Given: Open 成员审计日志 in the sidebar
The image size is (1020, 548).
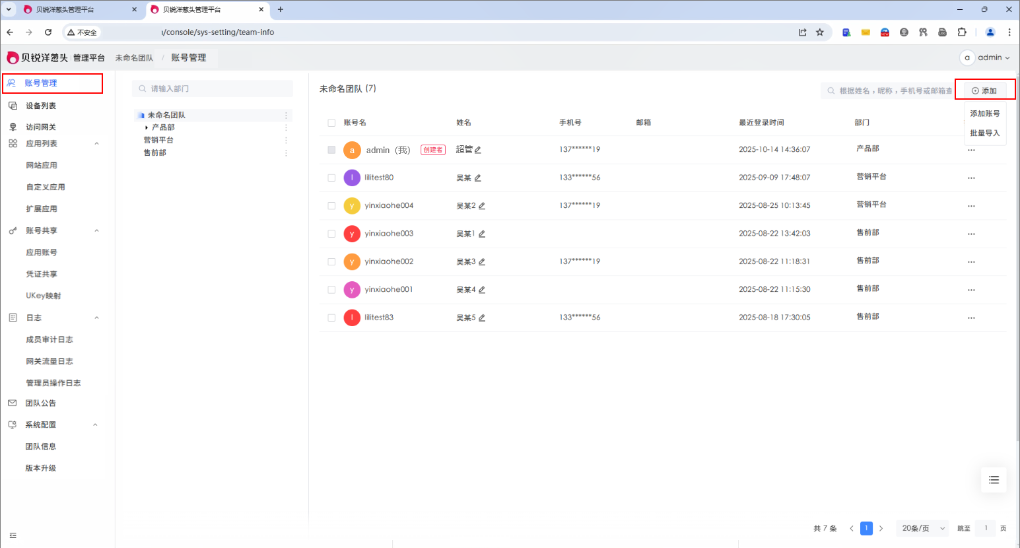Looking at the screenshot, I should [49, 339].
